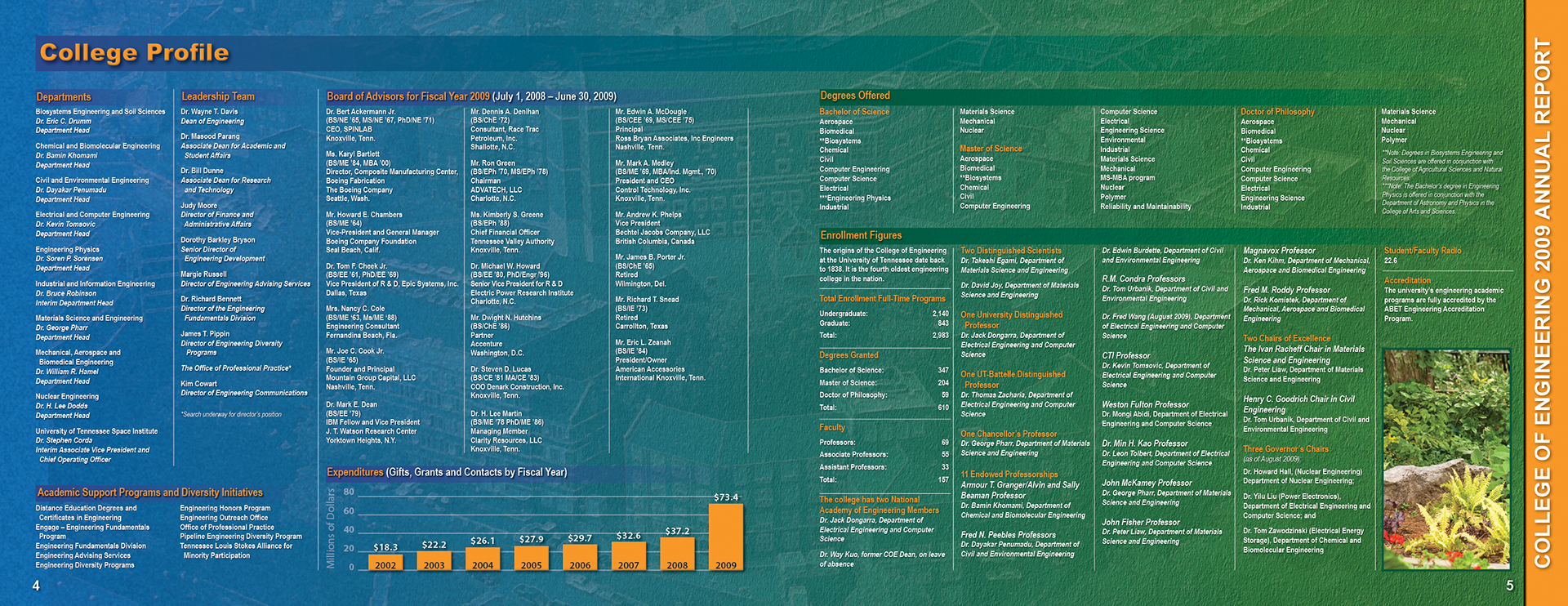Screen dimensions: 1568x606
Task: Select the Degrees Offered section heading
Action: [x=855, y=96]
